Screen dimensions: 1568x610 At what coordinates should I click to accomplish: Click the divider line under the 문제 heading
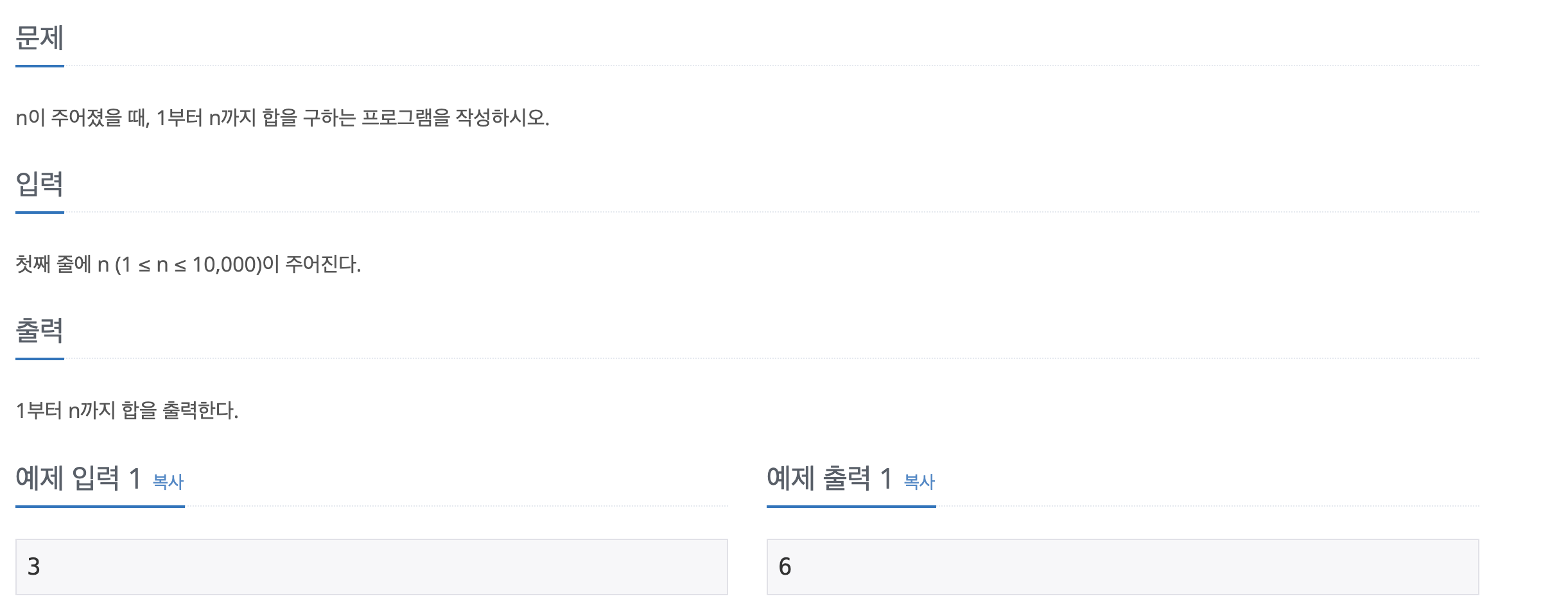point(40,64)
